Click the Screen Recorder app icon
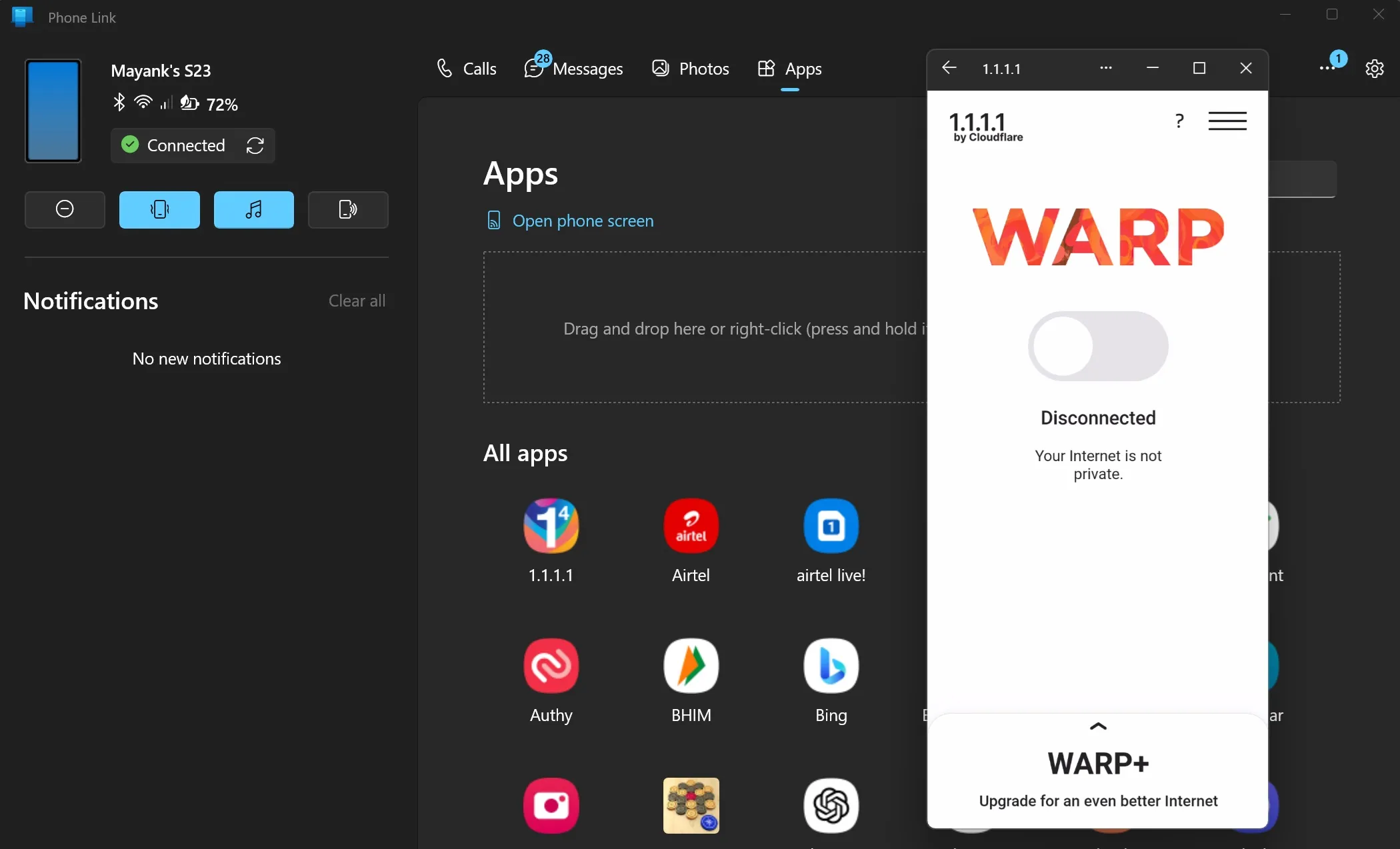Viewport: 1400px width, 849px height. [x=551, y=805]
